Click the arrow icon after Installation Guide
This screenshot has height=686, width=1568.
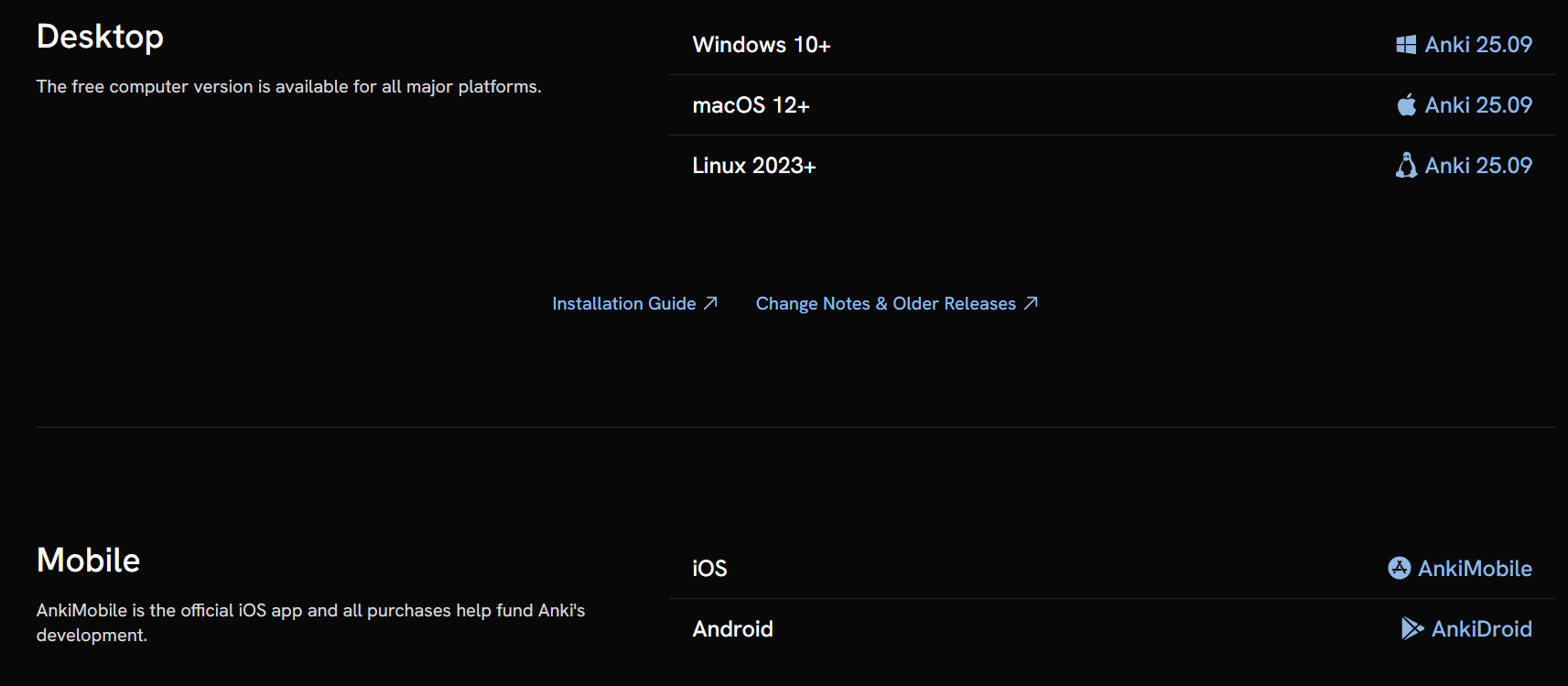(710, 303)
